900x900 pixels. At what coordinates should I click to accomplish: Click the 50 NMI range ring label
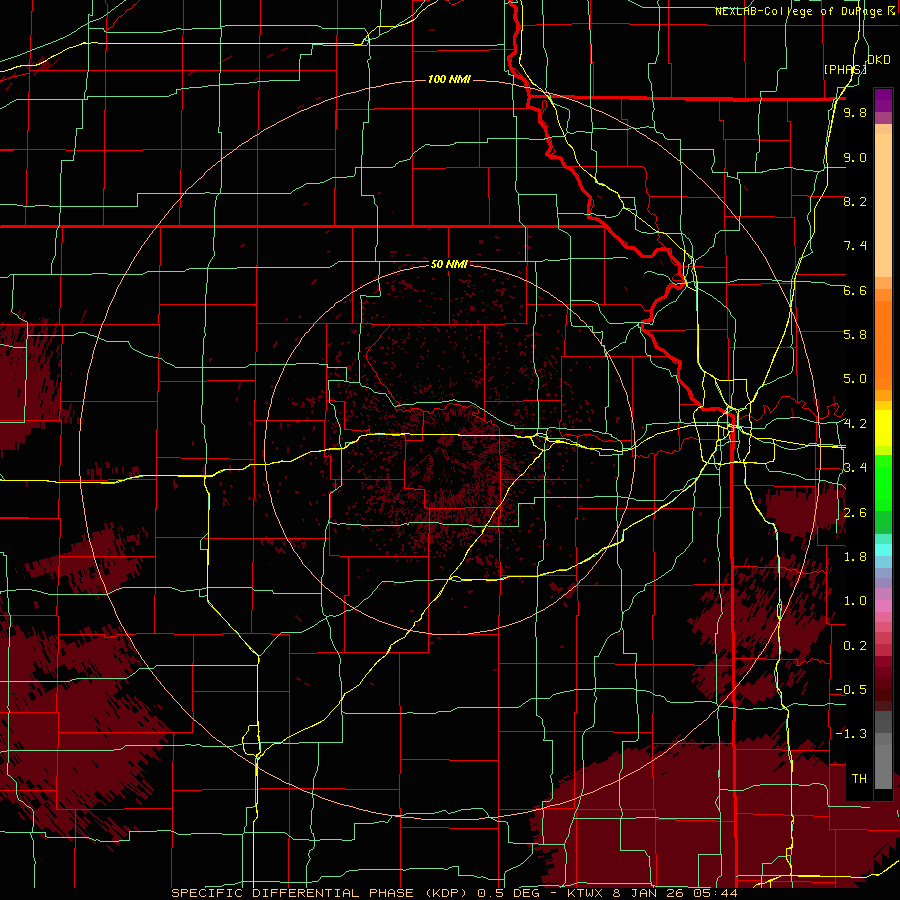tap(449, 264)
